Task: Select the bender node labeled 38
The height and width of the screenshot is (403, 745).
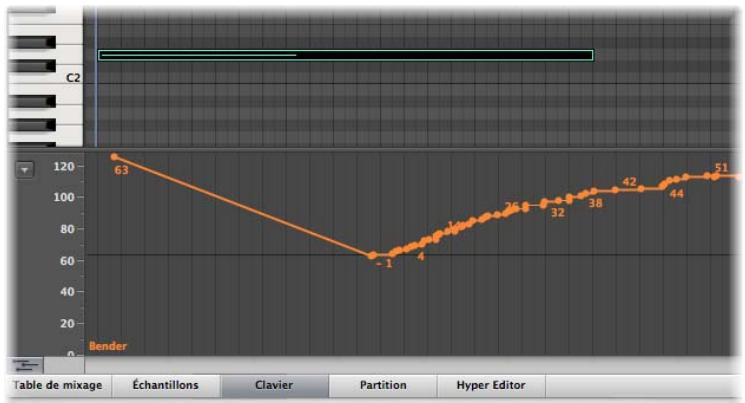Action: point(593,192)
